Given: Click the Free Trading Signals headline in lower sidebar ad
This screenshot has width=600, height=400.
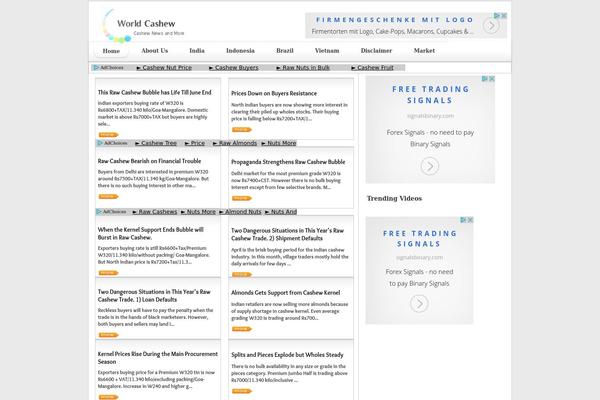Looking at the screenshot, I should [419, 238].
